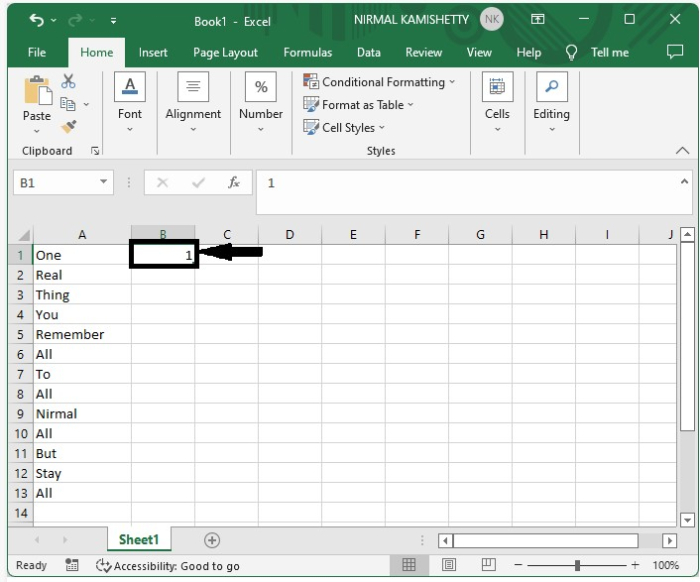Open the Name Box dropdown arrow
The height and width of the screenshot is (582, 700).
click(104, 182)
